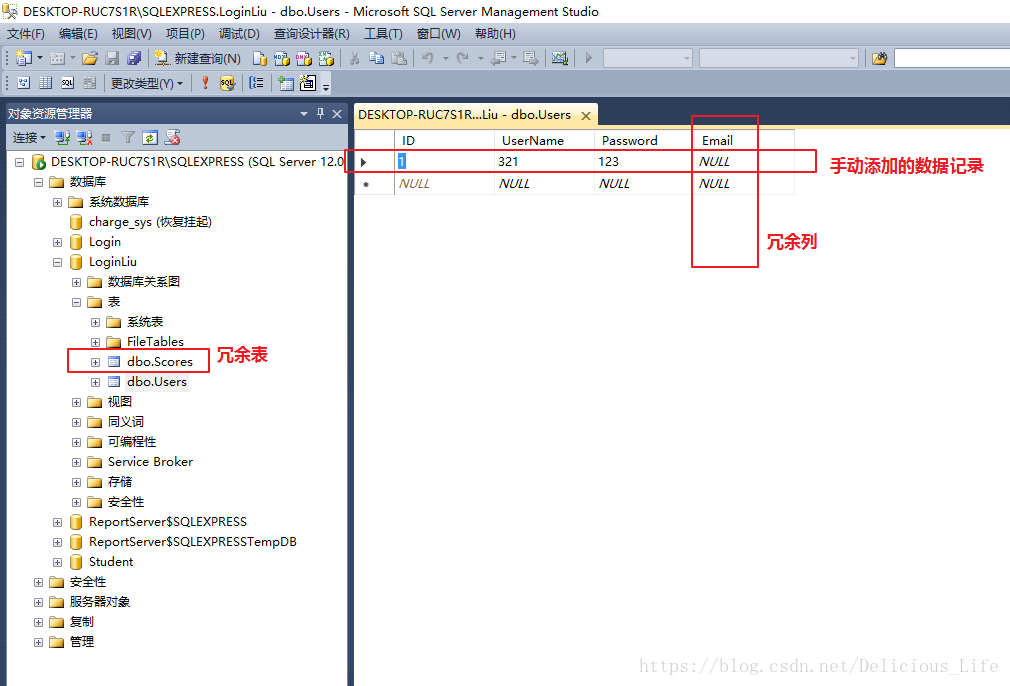The image size is (1010, 686).
Task: Click 新建查询(N) new query button
Action: [197, 58]
